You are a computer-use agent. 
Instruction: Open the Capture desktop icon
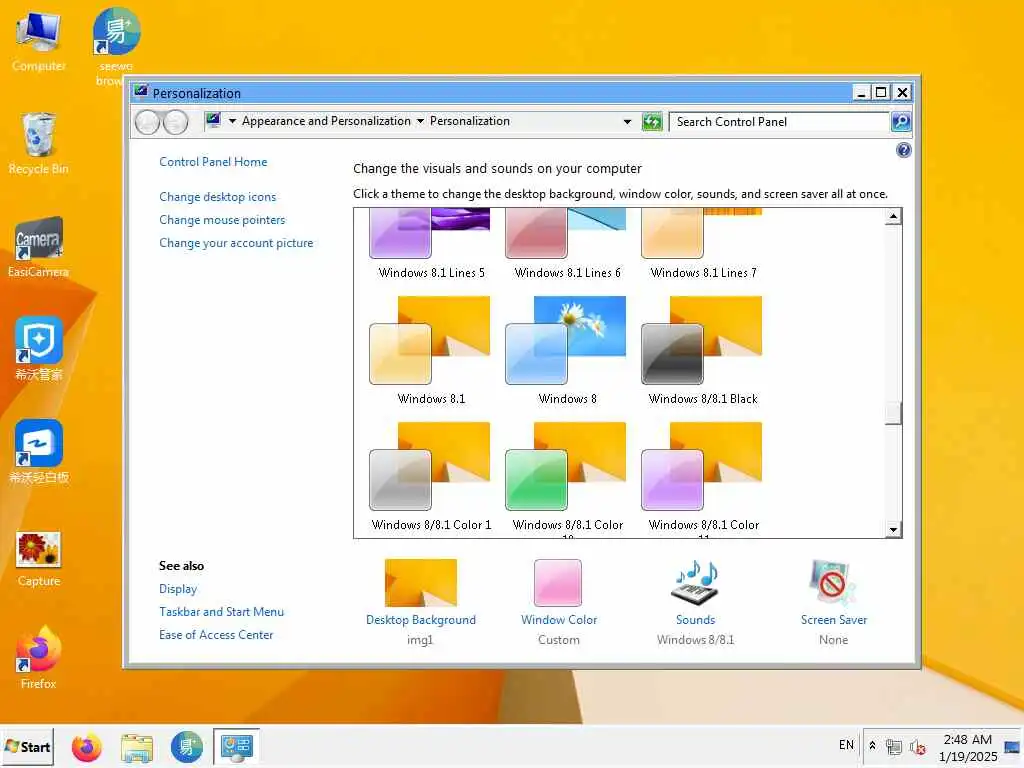pos(39,559)
